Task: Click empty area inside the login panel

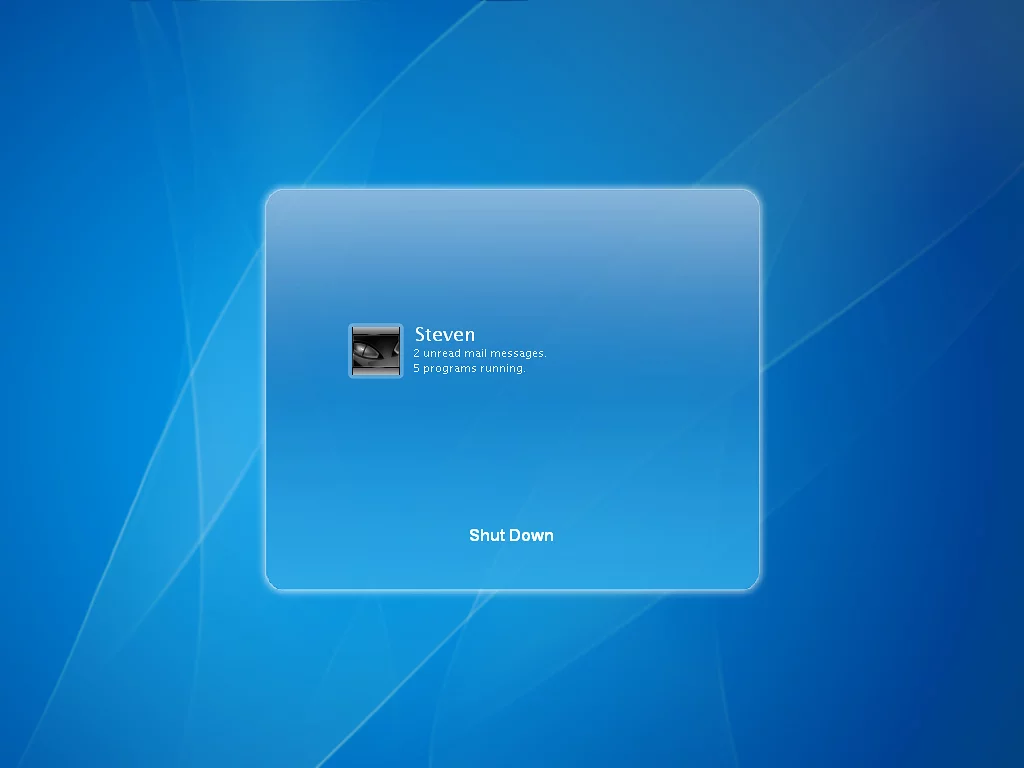Action: [x=620, y=450]
